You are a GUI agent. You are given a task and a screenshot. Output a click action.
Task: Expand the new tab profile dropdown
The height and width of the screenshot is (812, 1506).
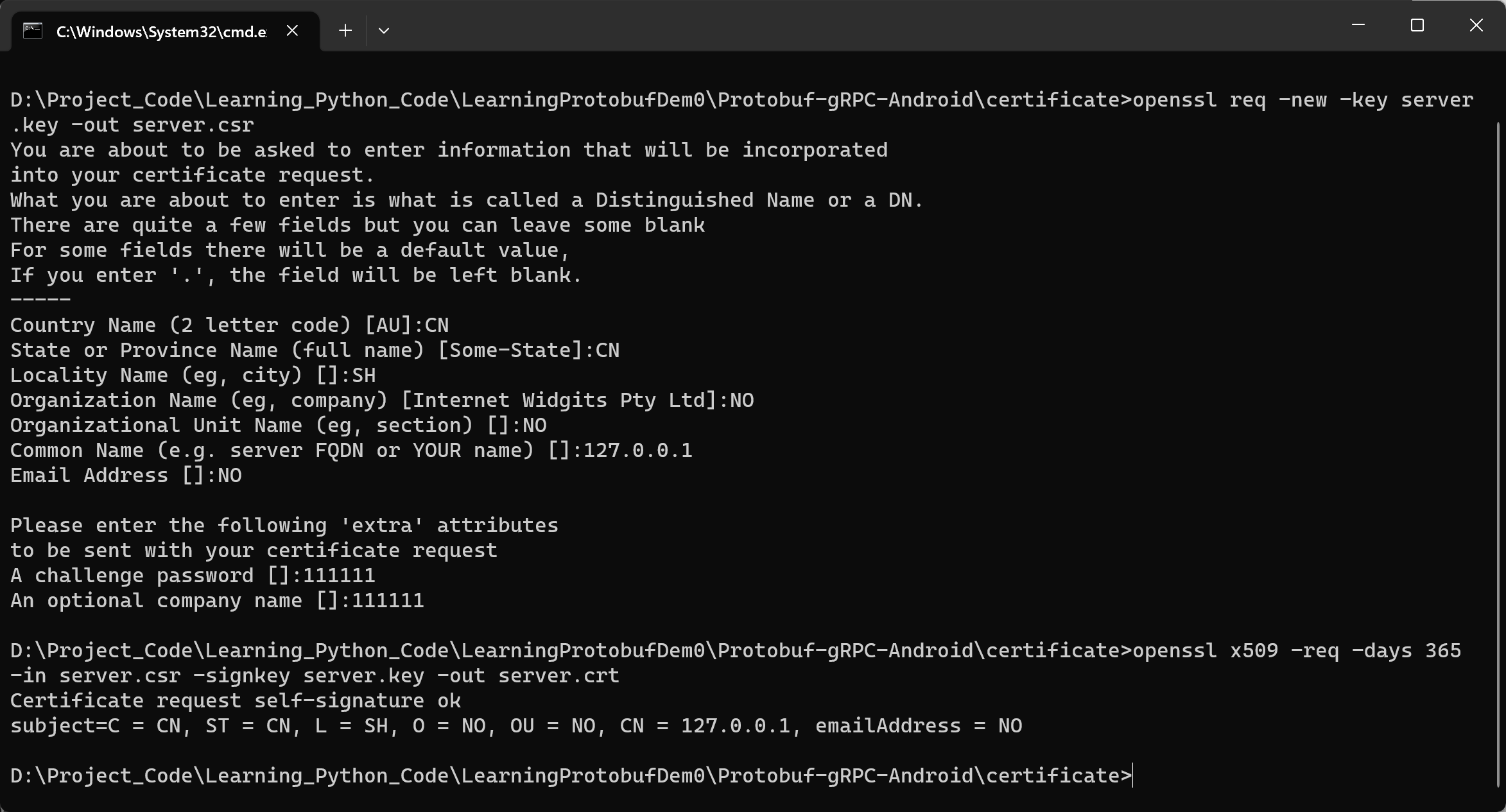coord(384,31)
